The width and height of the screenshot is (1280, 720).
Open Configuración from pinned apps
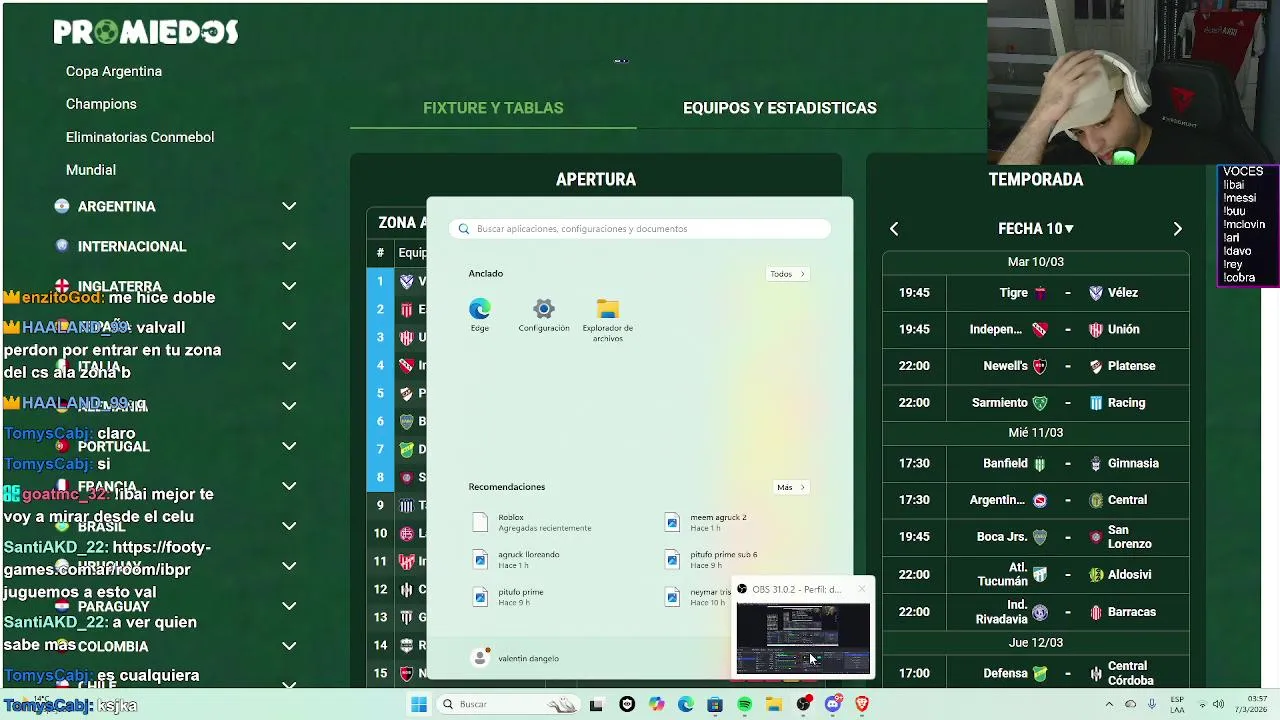click(543, 315)
